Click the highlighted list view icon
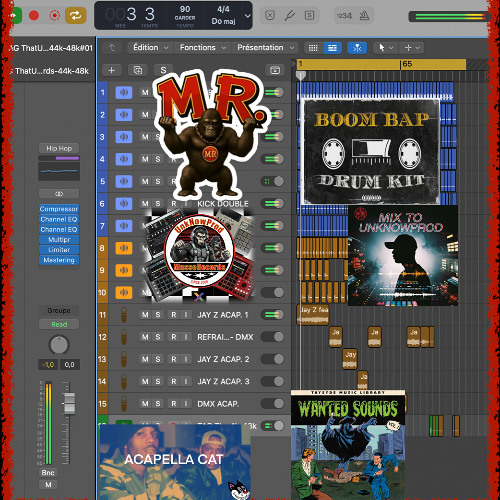The height and width of the screenshot is (500, 500). (x=332, y=48)
